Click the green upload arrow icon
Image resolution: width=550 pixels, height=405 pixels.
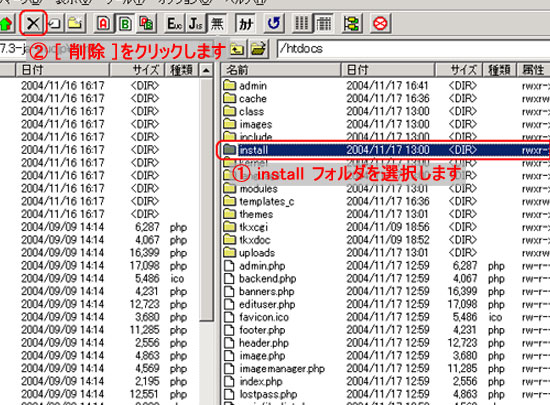point(6,23)
